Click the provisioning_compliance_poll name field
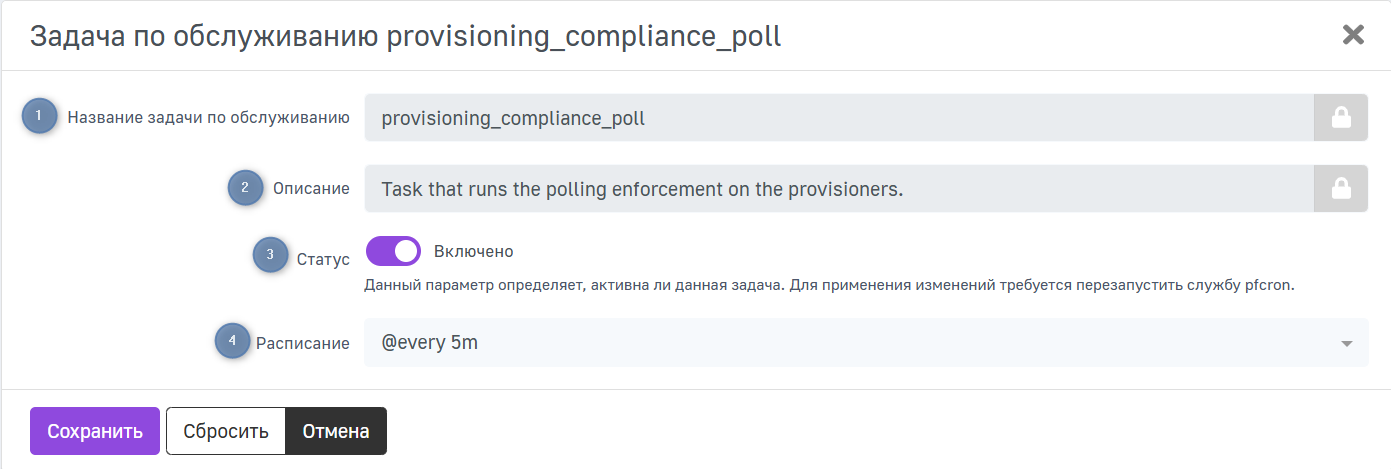The width and height of the screenshot is (1391, 469). [x=838, y=118]
